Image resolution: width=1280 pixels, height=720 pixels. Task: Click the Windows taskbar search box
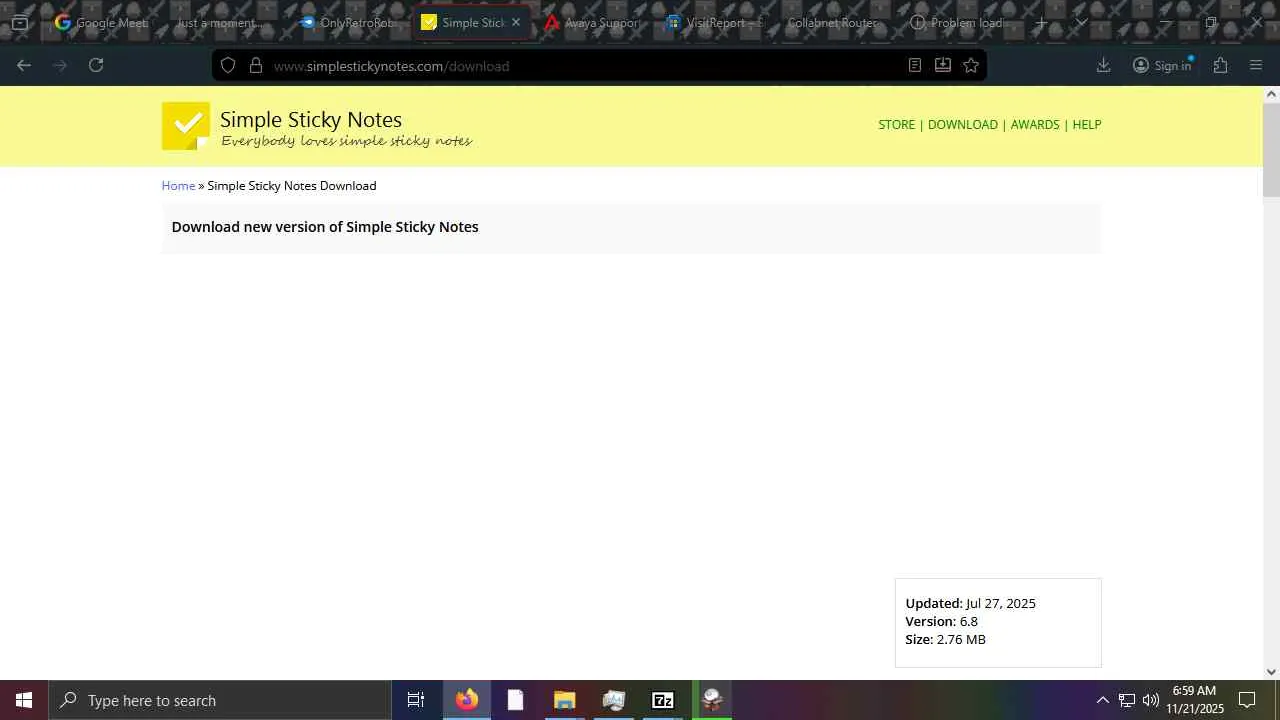coord(220,700)
